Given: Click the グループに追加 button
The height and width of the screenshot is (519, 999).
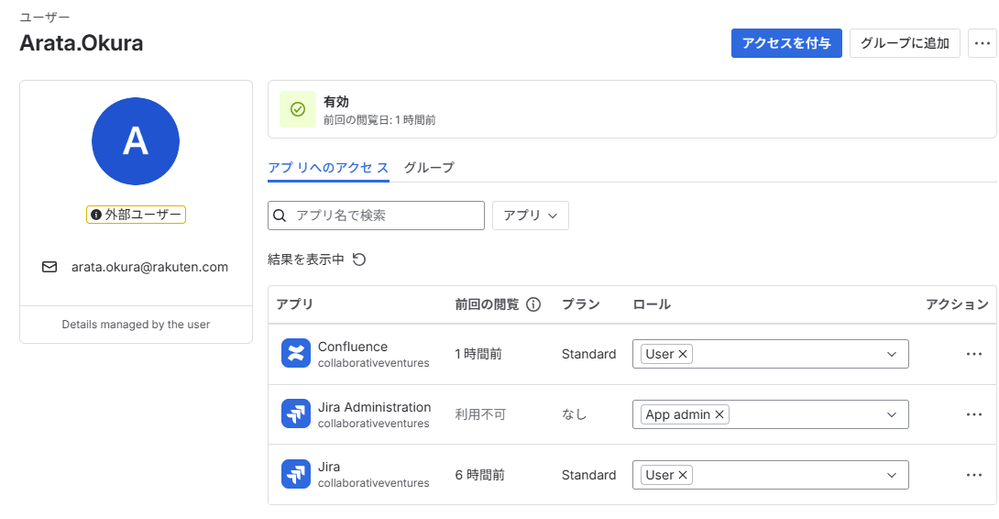Looking at the screenshot, I should [905, 43].
